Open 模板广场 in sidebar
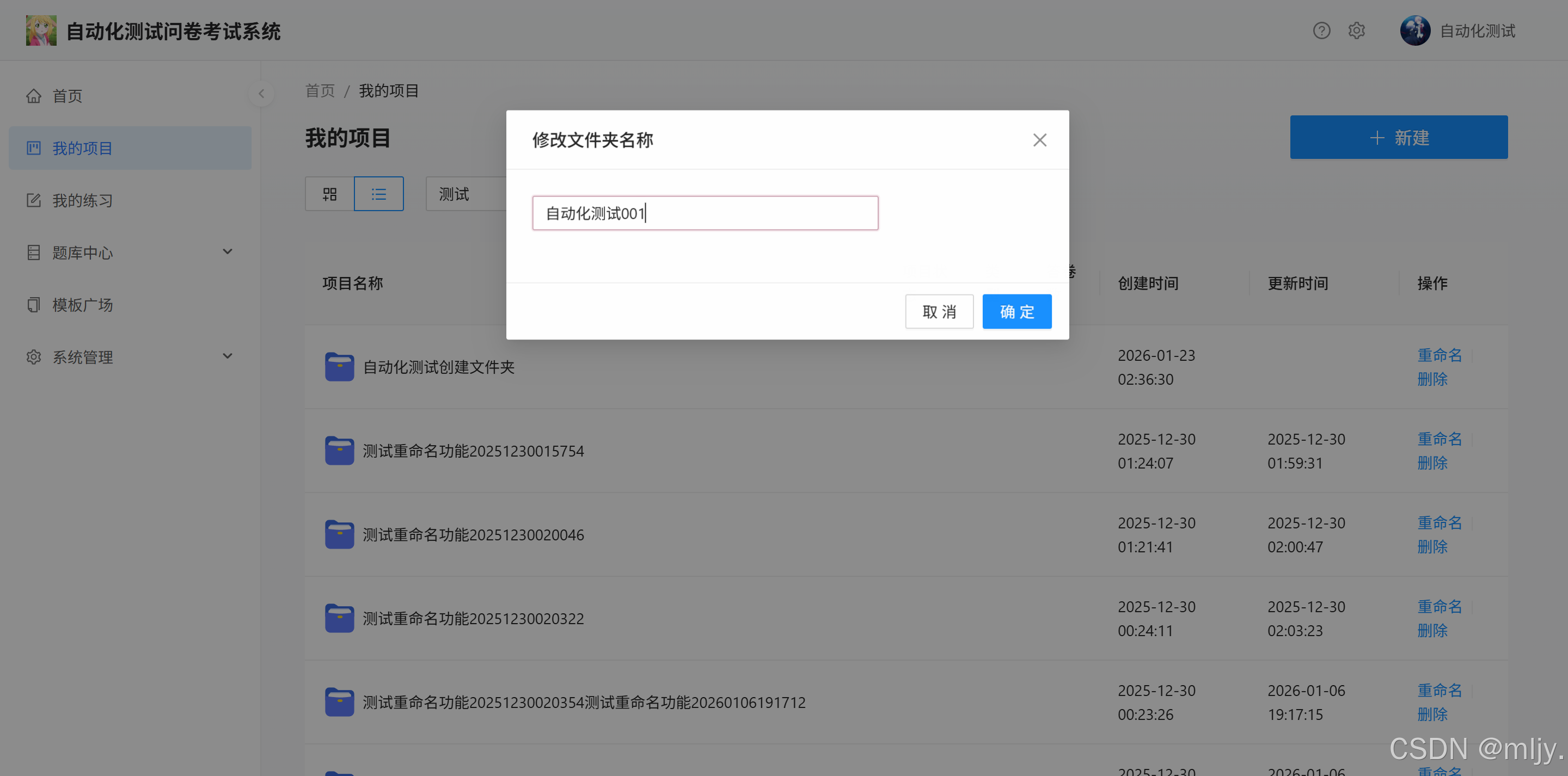 tap(82, 305)
